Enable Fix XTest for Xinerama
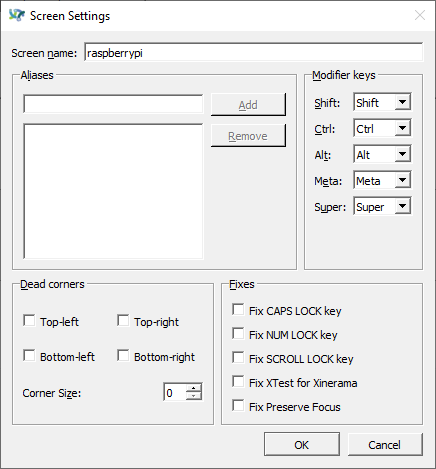The width and height of the screenshot is (436, 469). coord(238,382)
